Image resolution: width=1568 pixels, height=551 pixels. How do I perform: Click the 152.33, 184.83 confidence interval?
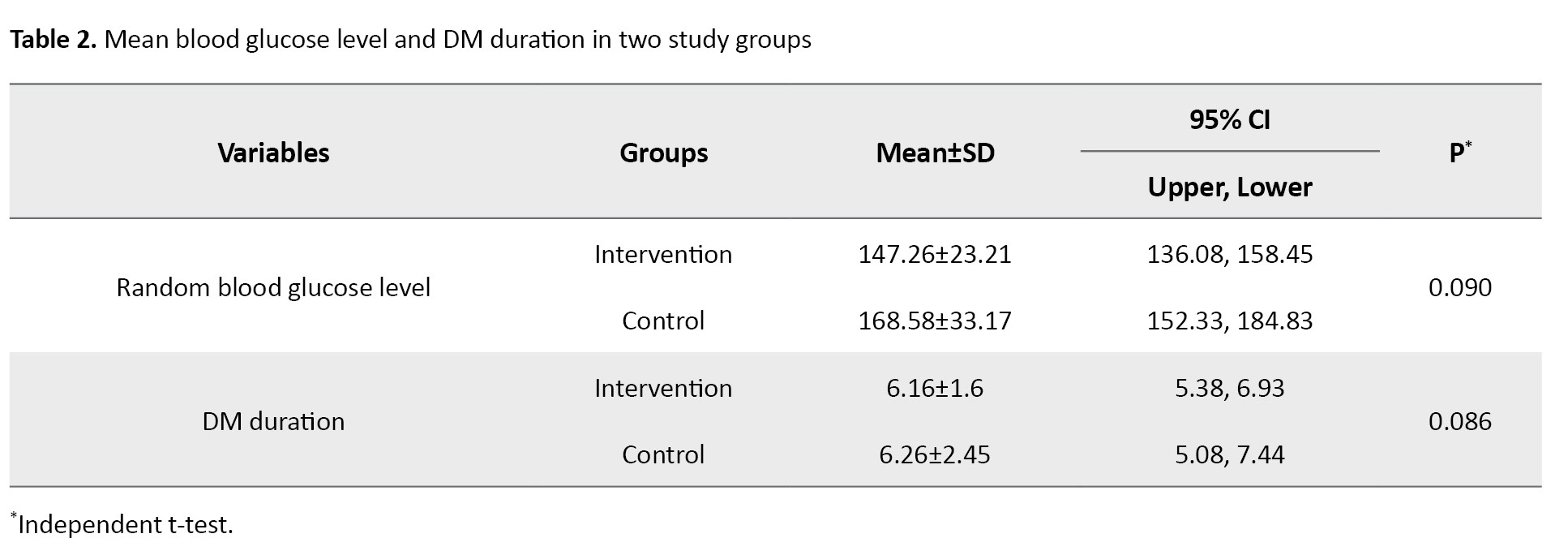point(1229,321)
